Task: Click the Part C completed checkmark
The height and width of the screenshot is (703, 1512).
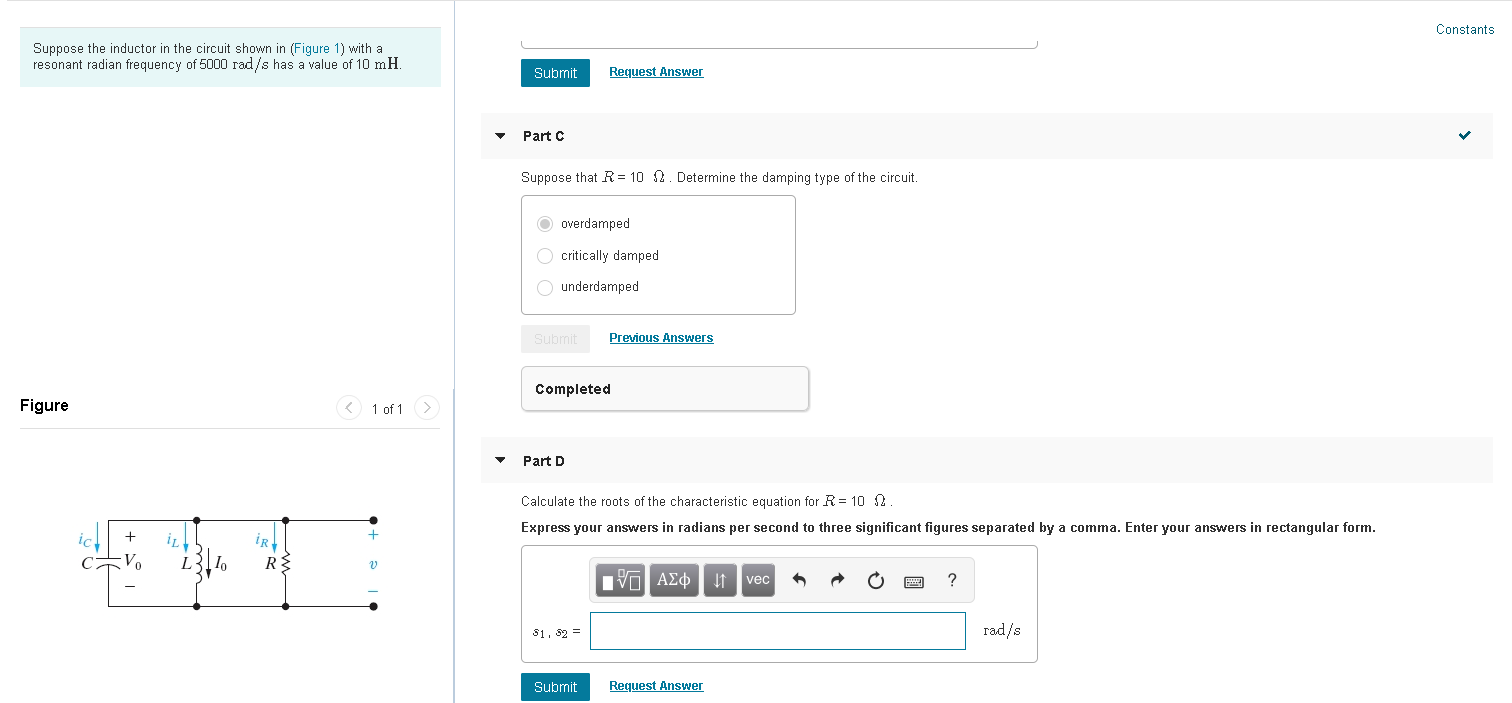Action: (1465, 136)
